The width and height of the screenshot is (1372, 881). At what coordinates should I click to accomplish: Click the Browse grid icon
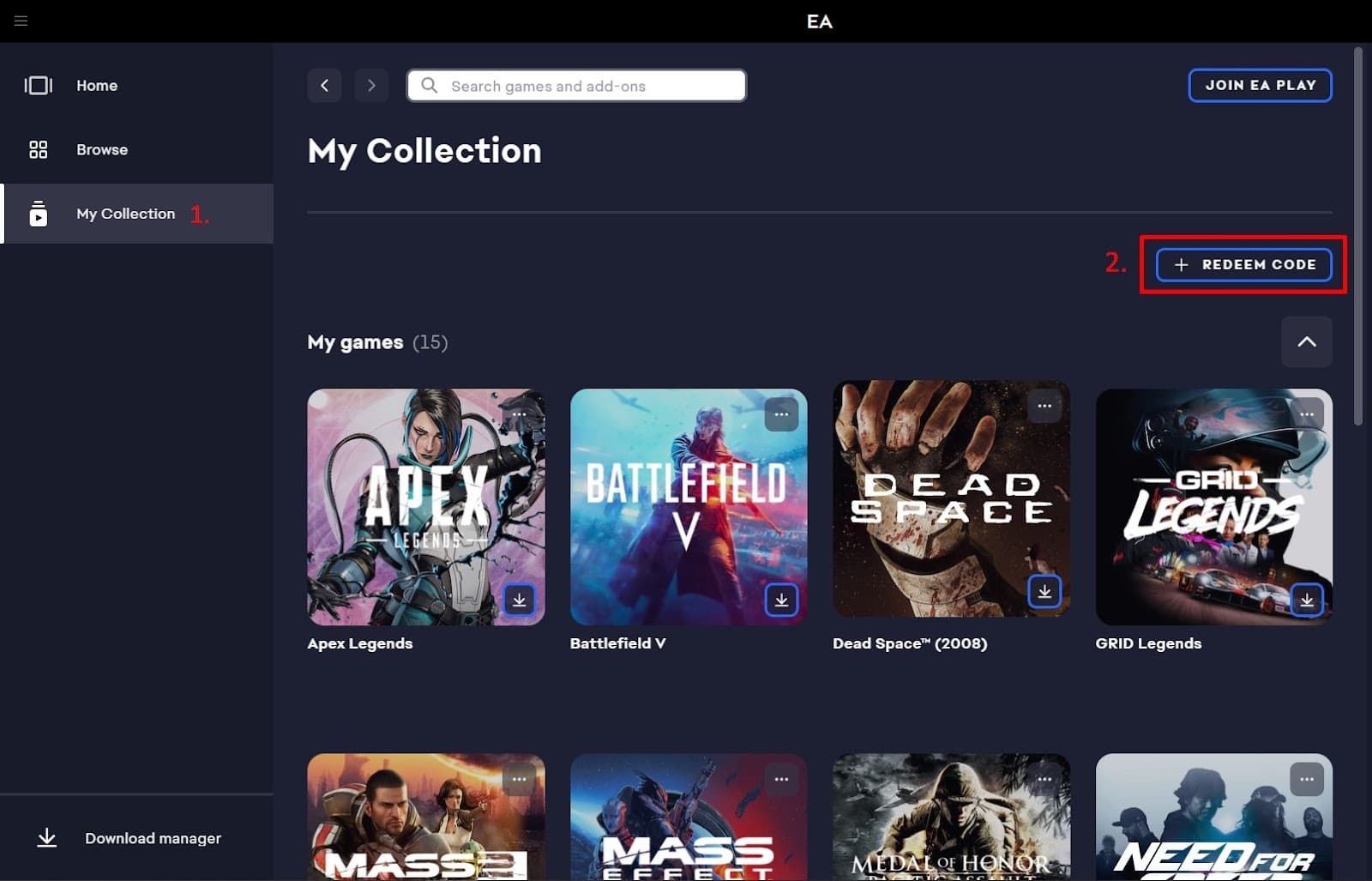coord(38,149)
